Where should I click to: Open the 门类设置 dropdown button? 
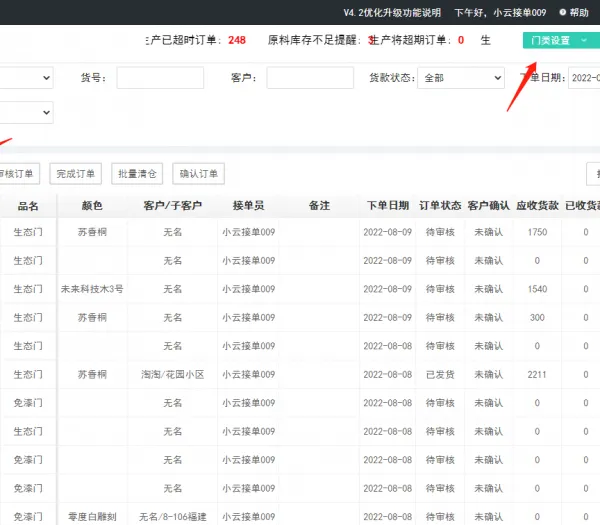[x=561, y=40]
